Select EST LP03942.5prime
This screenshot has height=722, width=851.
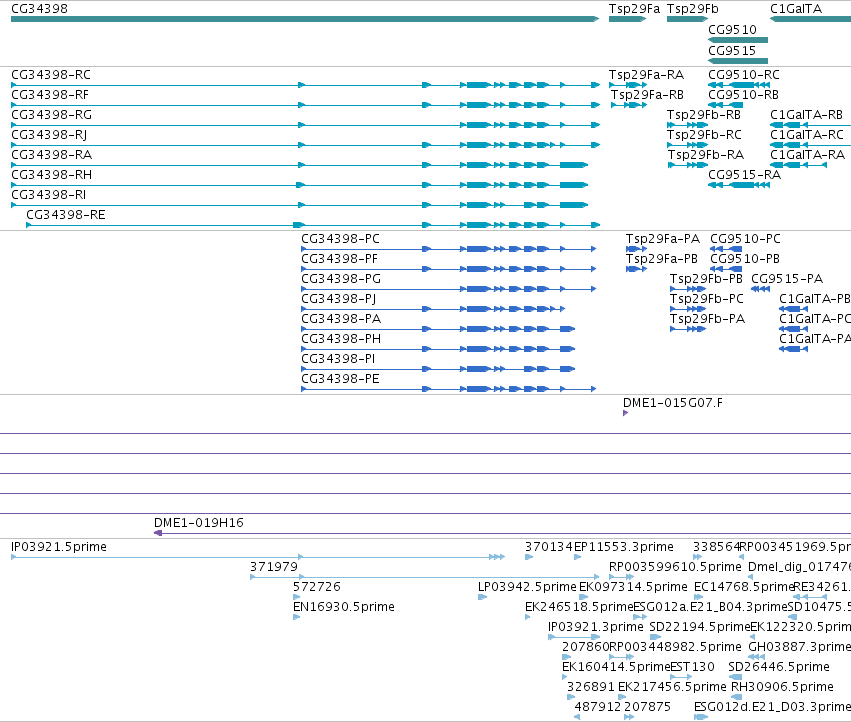(x=482, y=597)
